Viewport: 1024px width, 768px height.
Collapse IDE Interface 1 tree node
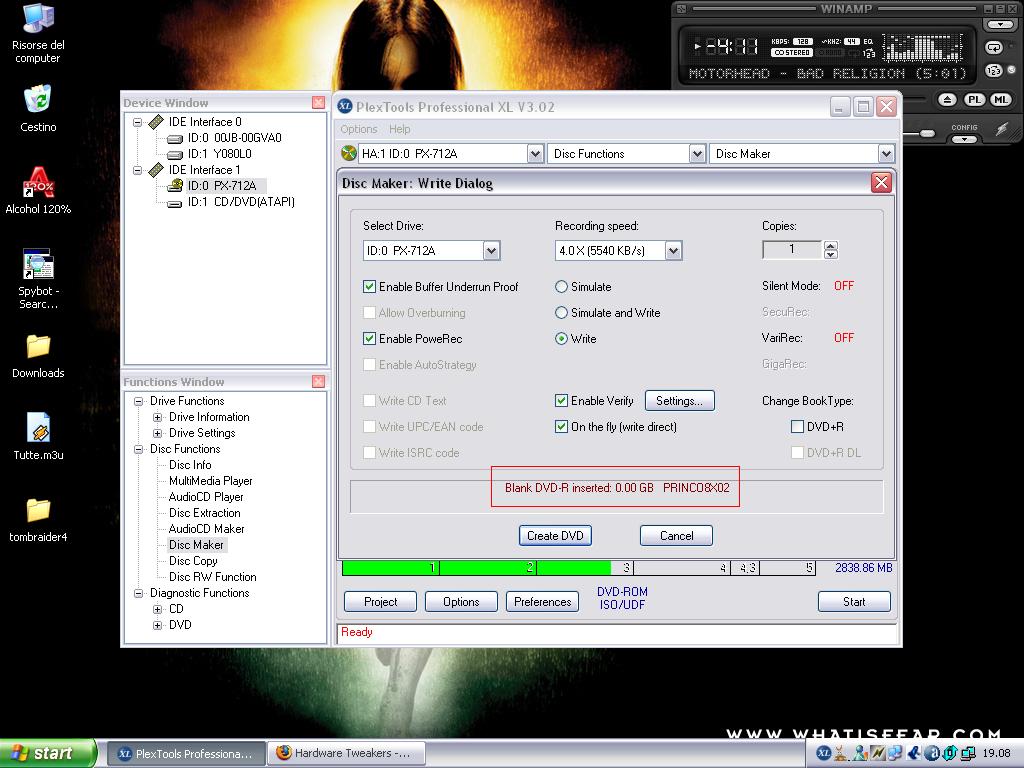pos(138,170)
